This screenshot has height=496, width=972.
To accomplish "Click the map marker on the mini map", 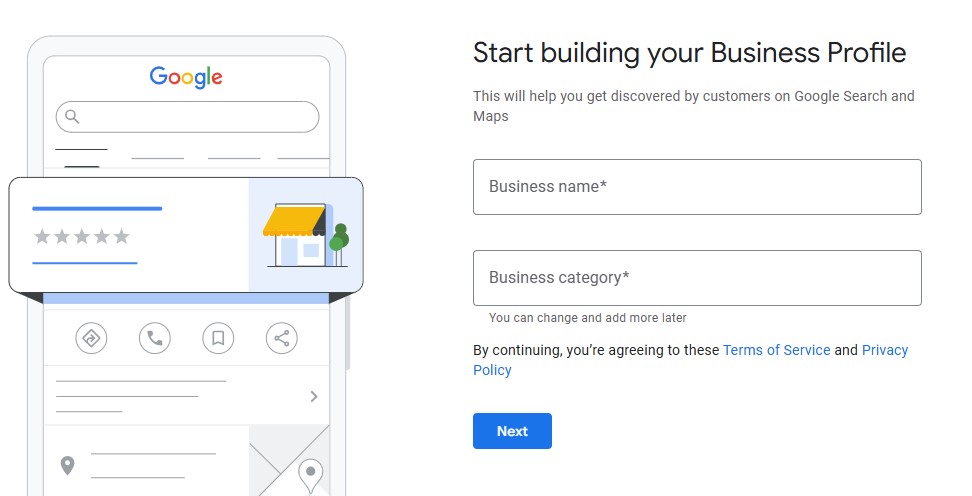I will (311, 476).
